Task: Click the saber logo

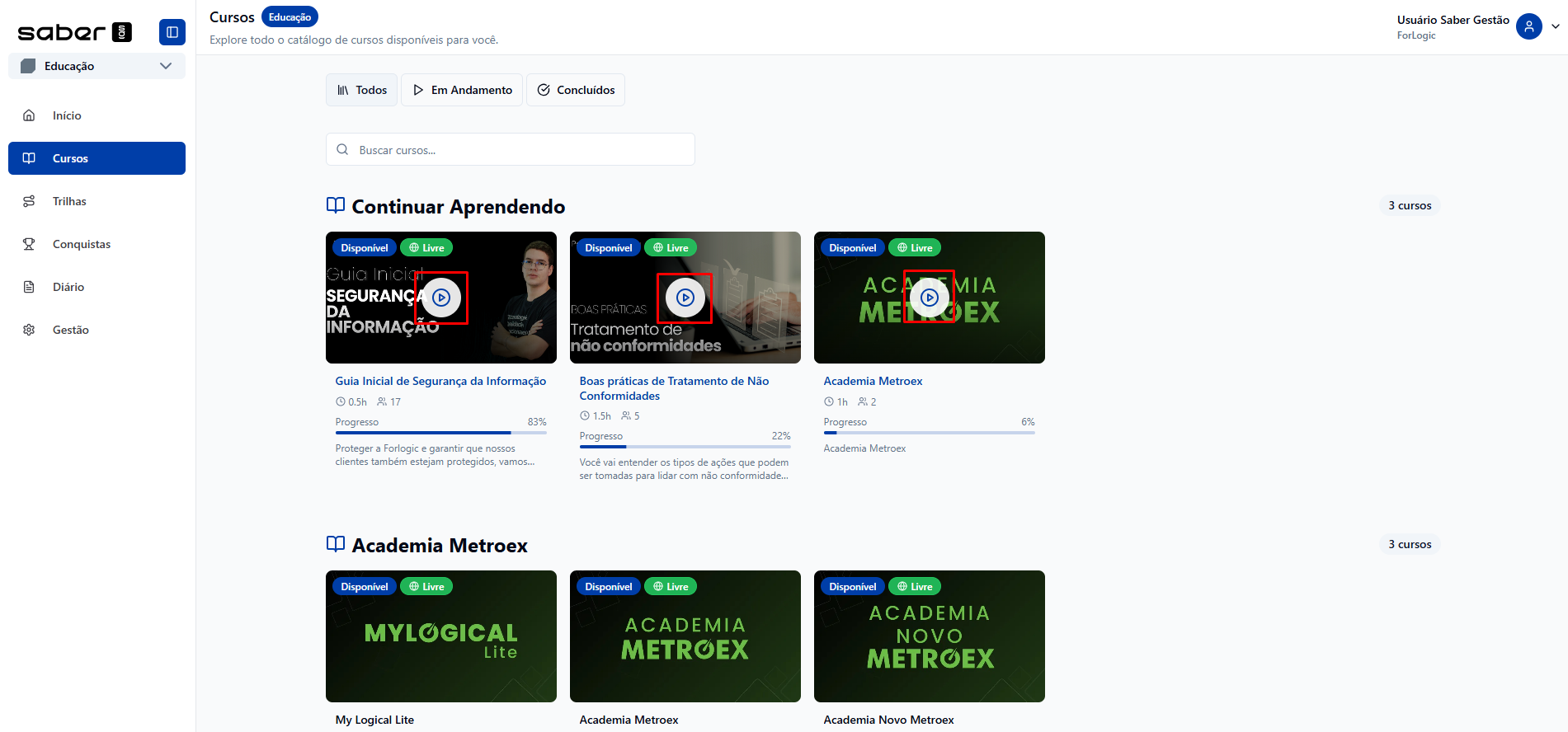Action: pyautogui.click(x=74, y=32)
